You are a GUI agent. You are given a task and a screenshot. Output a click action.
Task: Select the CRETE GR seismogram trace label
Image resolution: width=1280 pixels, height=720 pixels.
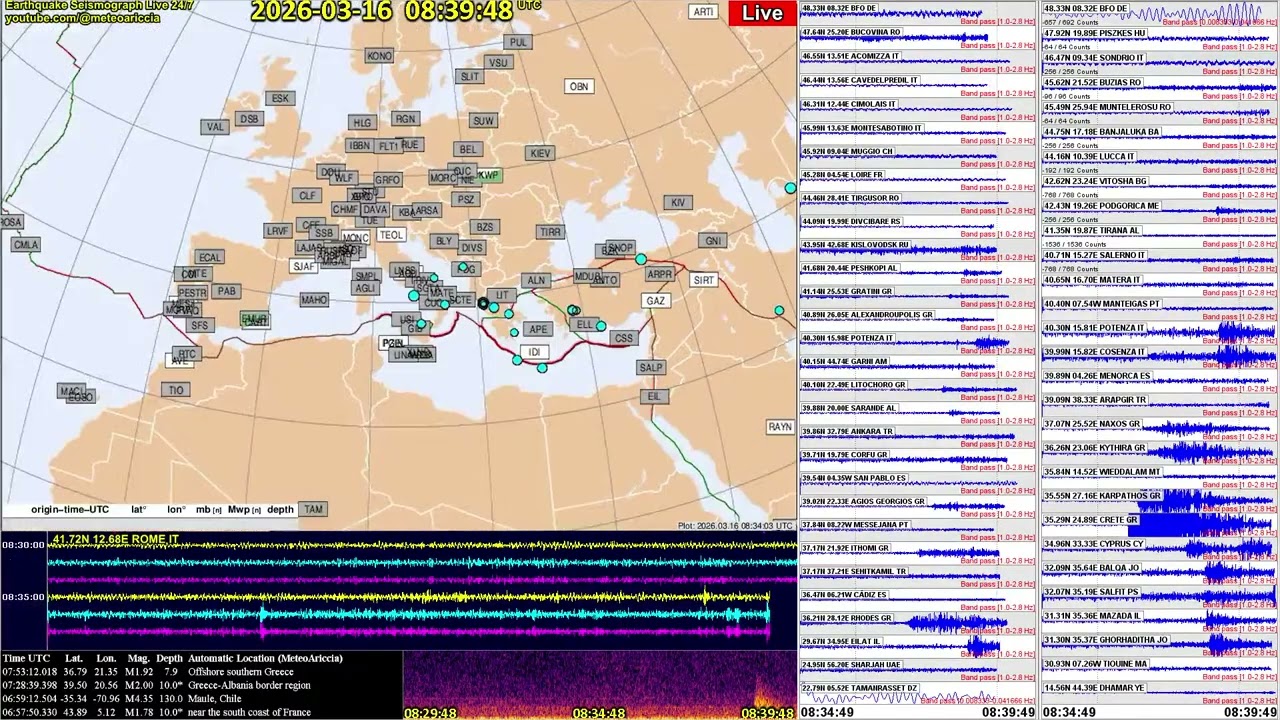[x=1091, y=520]
